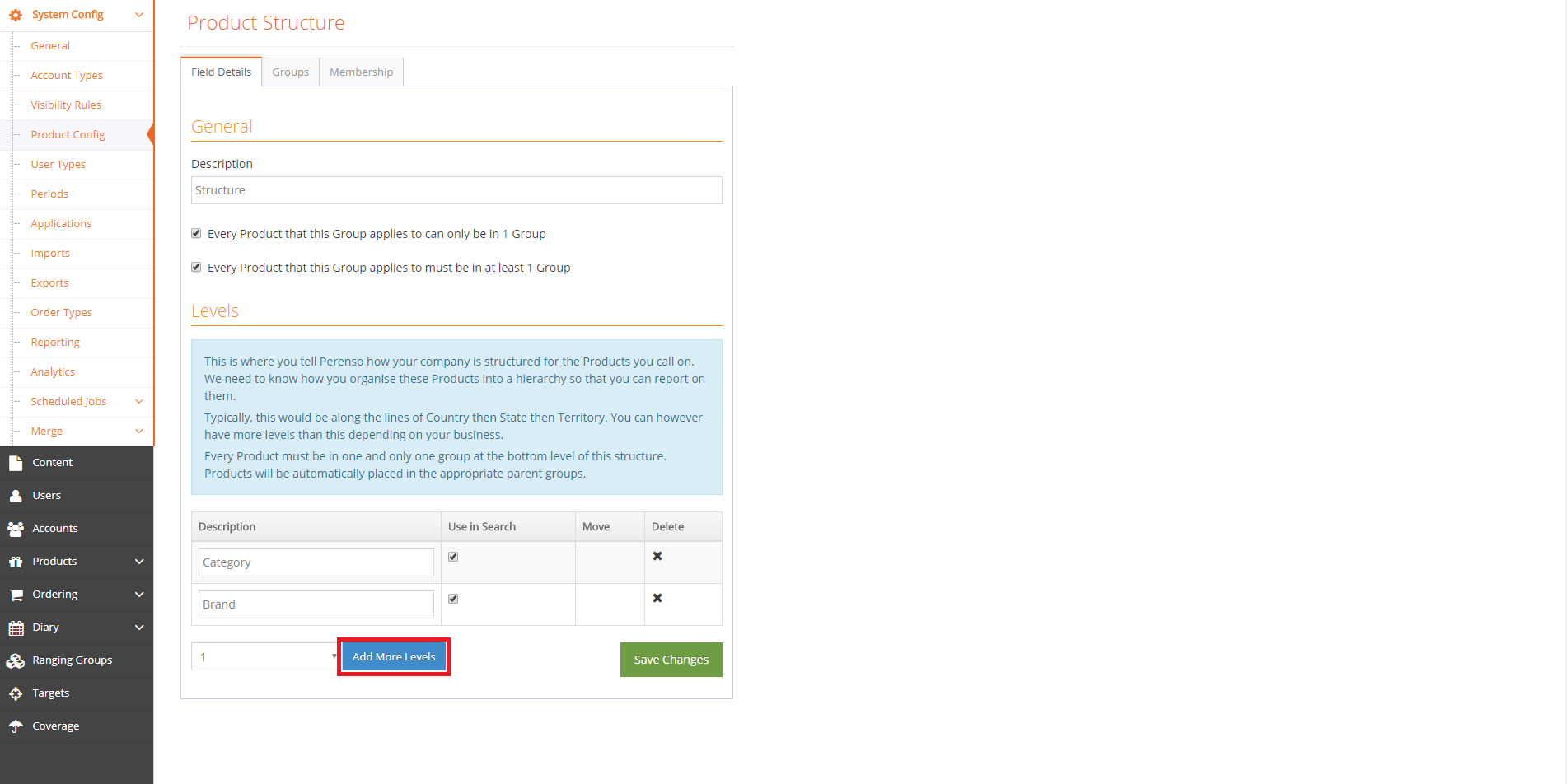Click the Ordering cart icon
Image resolution: width=1567 pixels, height=784 pixels.
(x=16, y=595)
